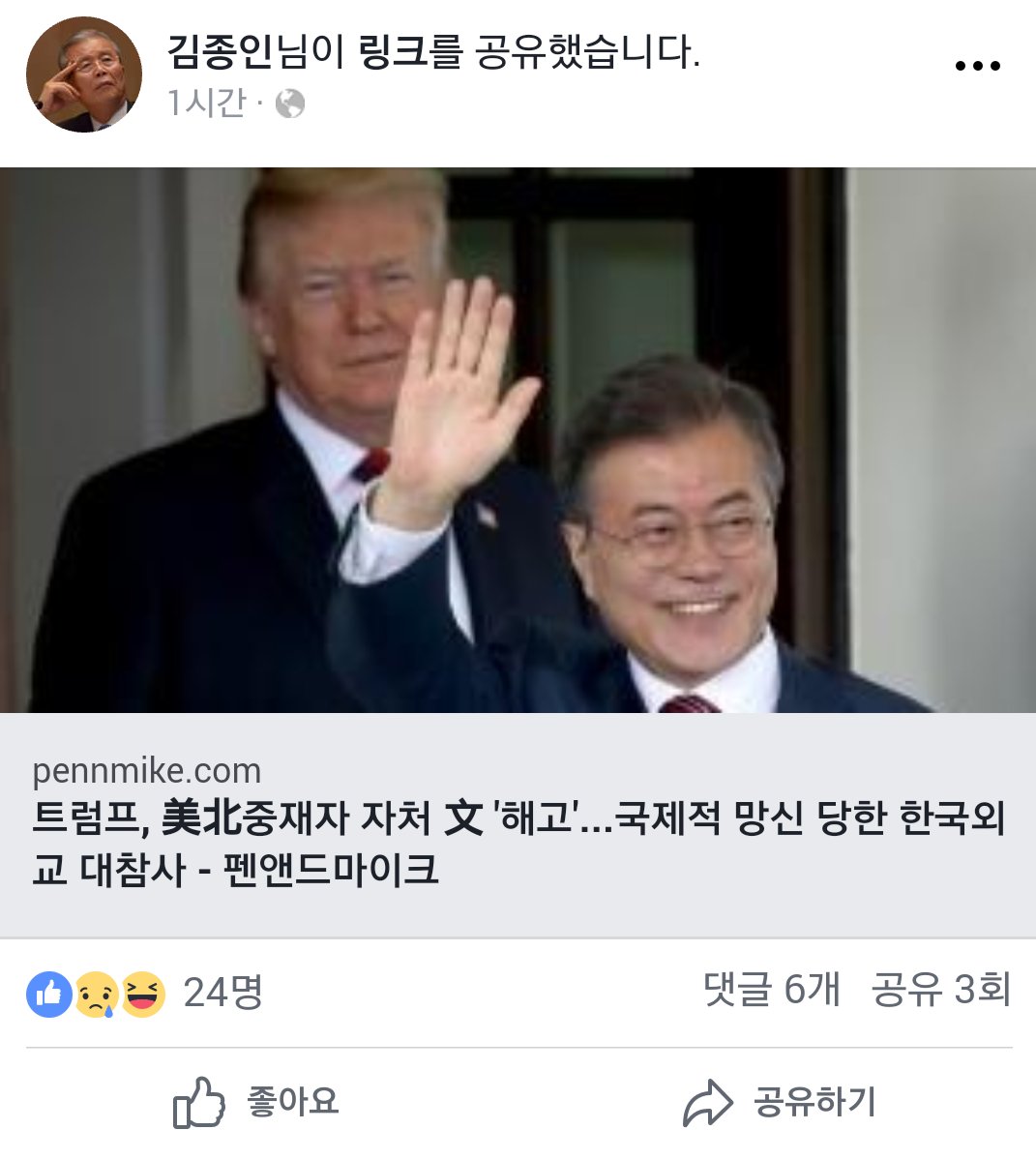Open the shared article's photo preview
The image size is (1036, 1159).
(x=518, y=440)
